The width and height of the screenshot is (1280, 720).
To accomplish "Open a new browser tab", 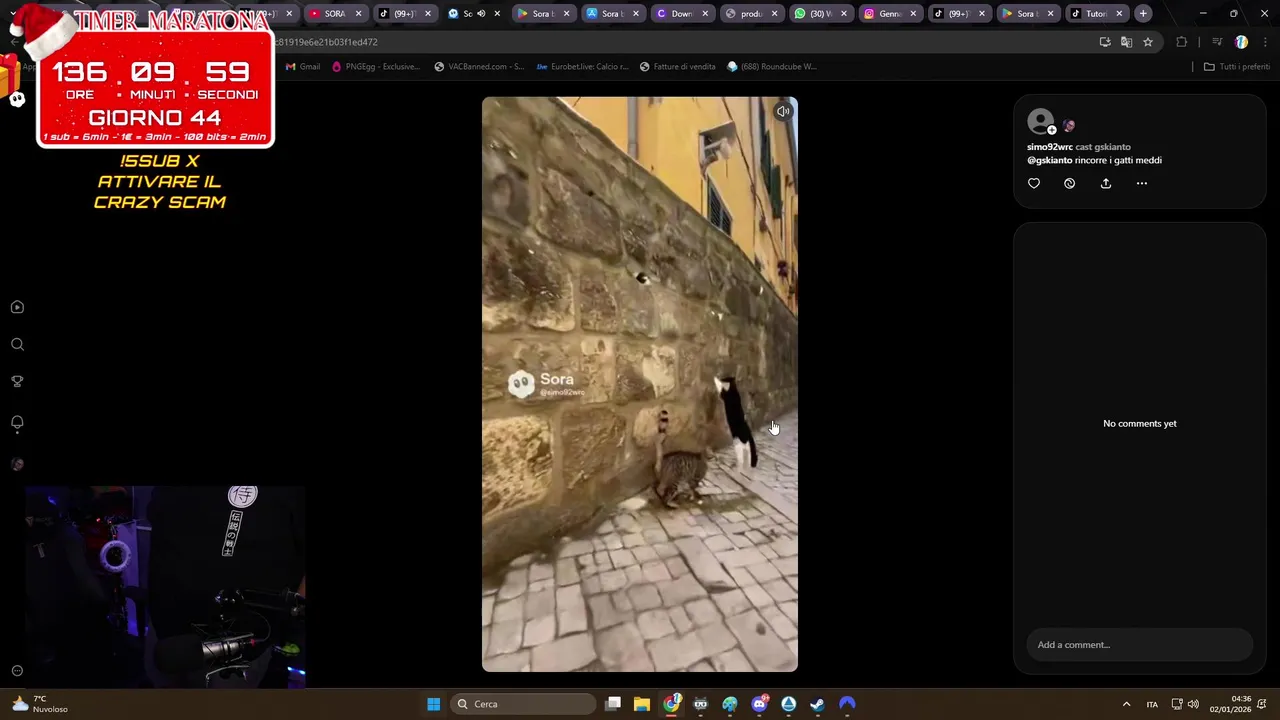I will (1143, 14).
